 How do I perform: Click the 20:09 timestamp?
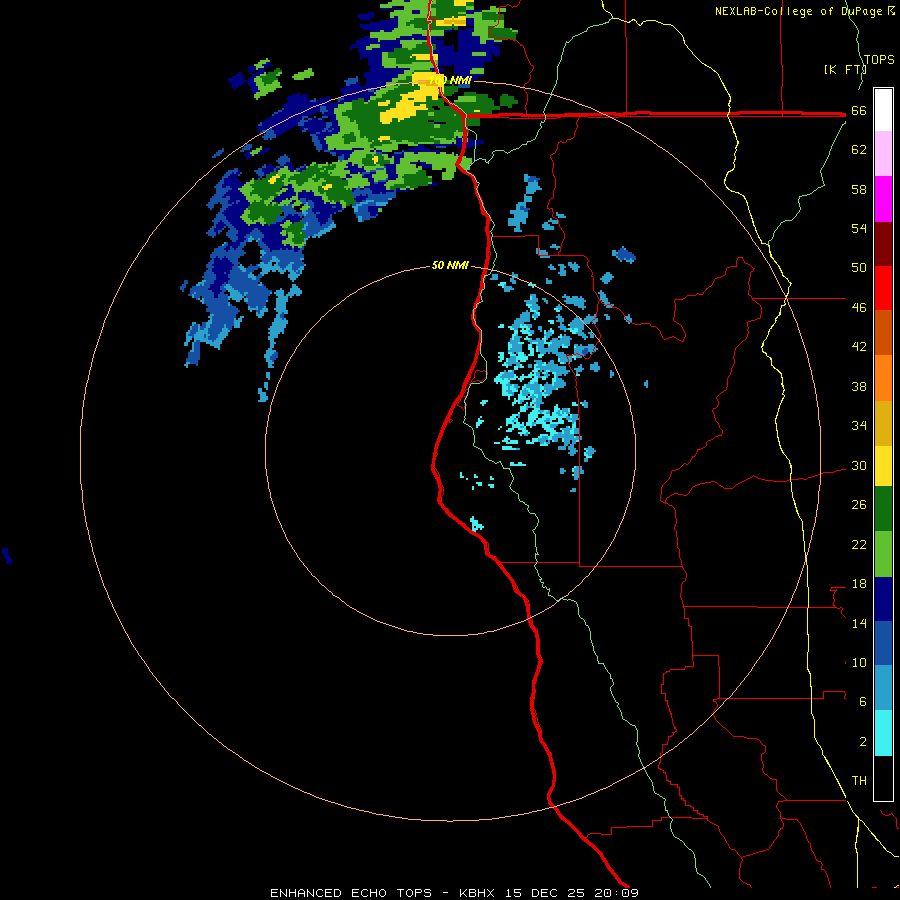616,893
